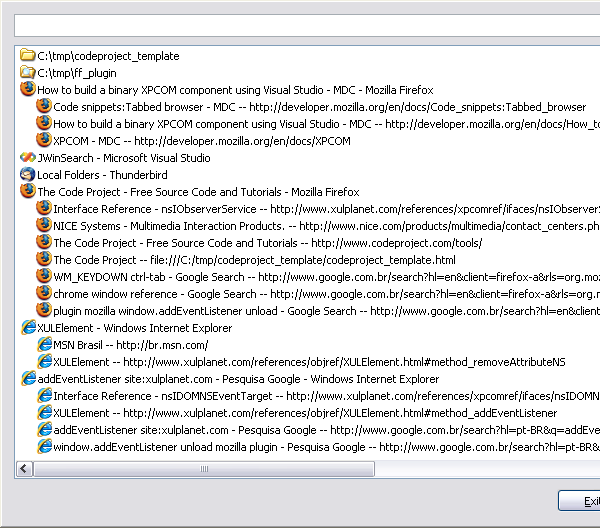Click IE icon beside nsIDOMNSEventTarget Interface Reference
The height and width of the screenshot is (528, 600).
click(x=44, y=395)
